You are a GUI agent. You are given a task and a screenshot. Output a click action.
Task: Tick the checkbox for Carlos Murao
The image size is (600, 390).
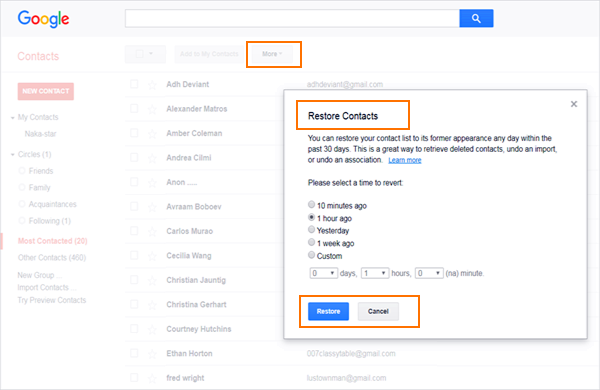coord(134,231)
